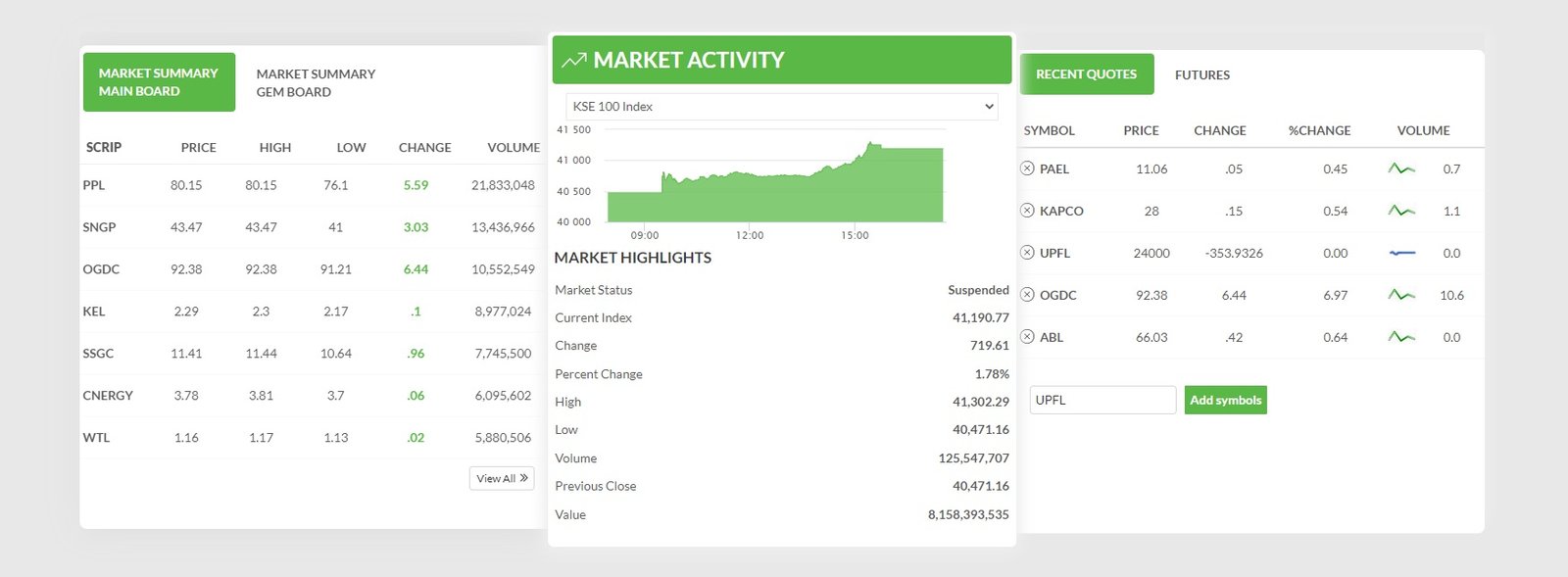1568x577 pixels.
Task: Select the Recent Quotes tab
Action: tap(1086, 74)
